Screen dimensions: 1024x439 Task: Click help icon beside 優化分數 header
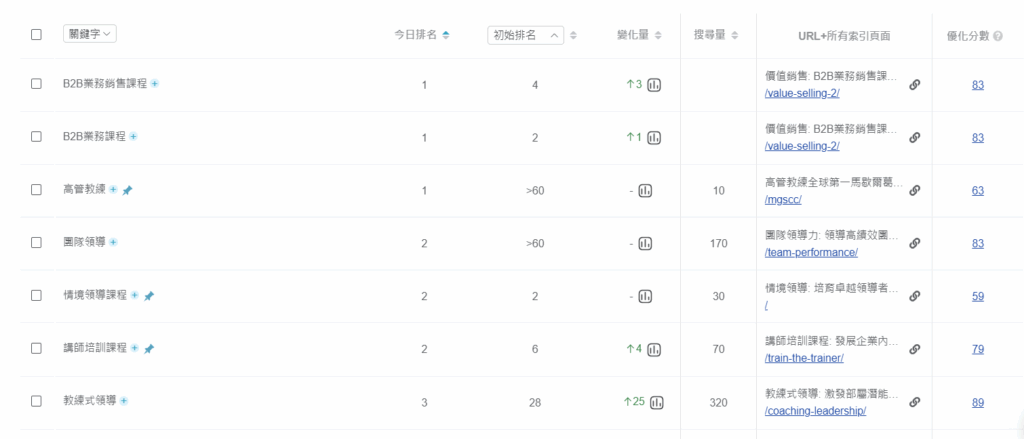click(x=998, y=37)
